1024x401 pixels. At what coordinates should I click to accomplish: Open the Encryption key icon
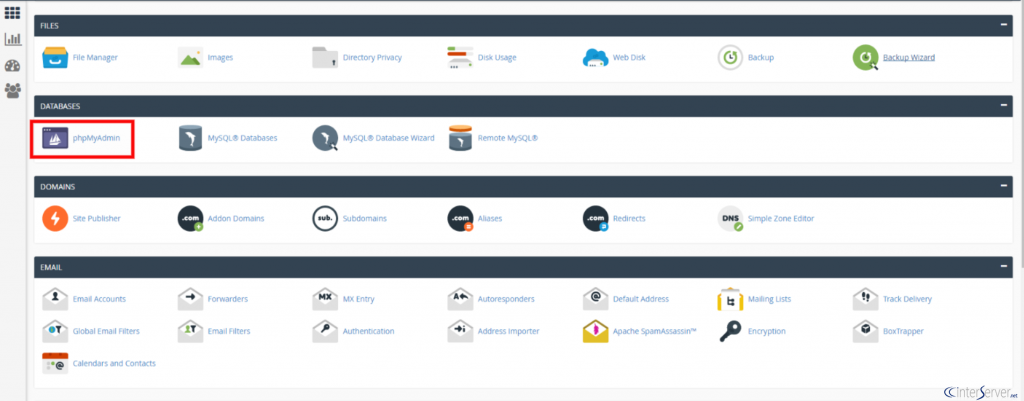pyautogui.click(x=731, y=331)
